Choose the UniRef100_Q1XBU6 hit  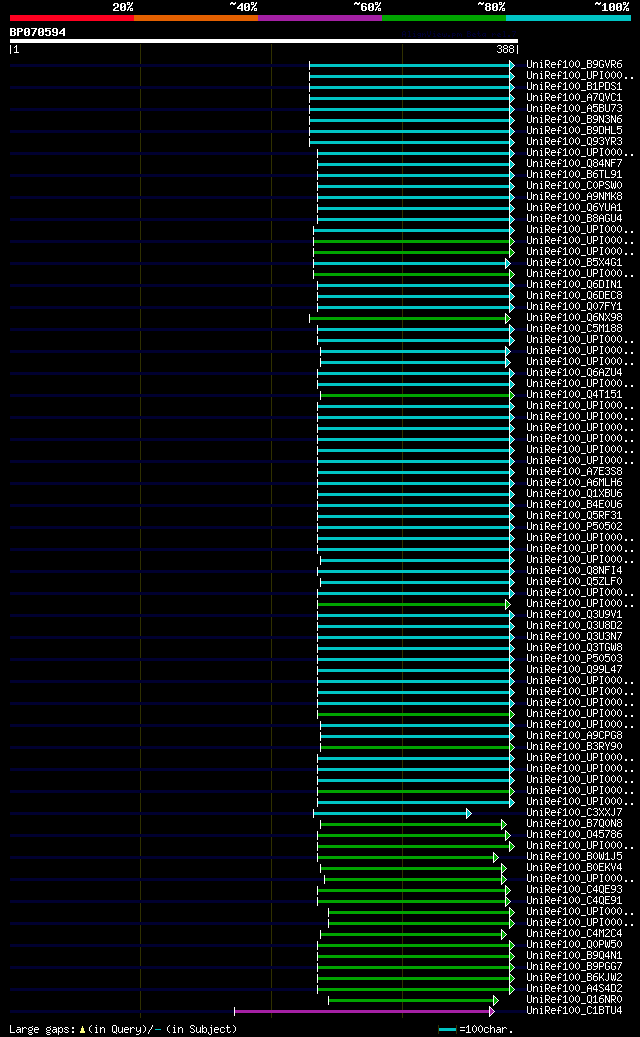tap(574, 493)
